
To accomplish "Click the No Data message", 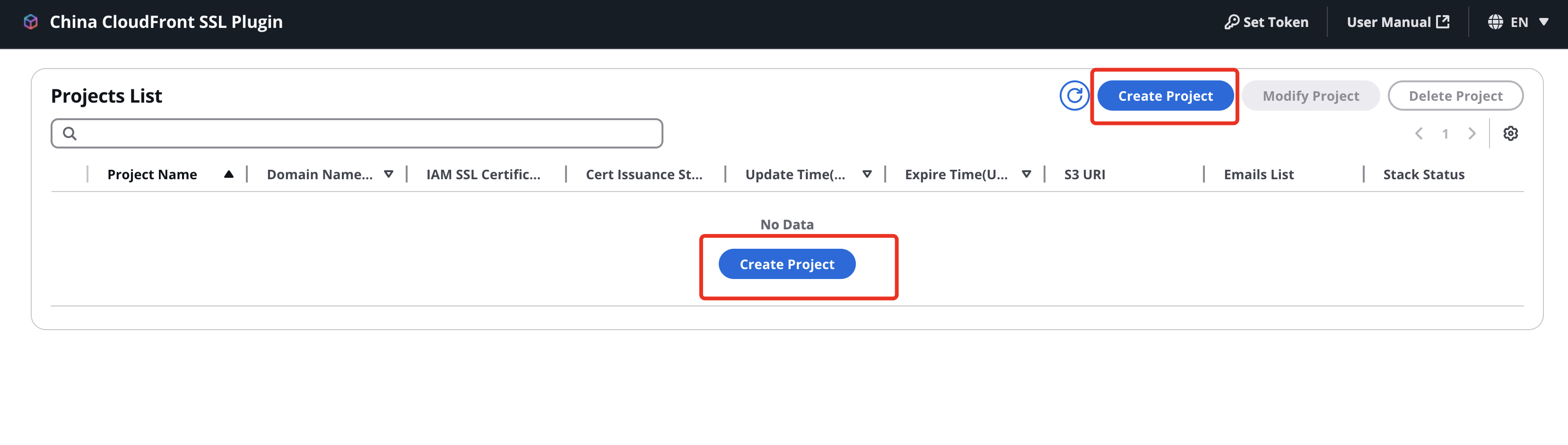I will coord(787,224).
